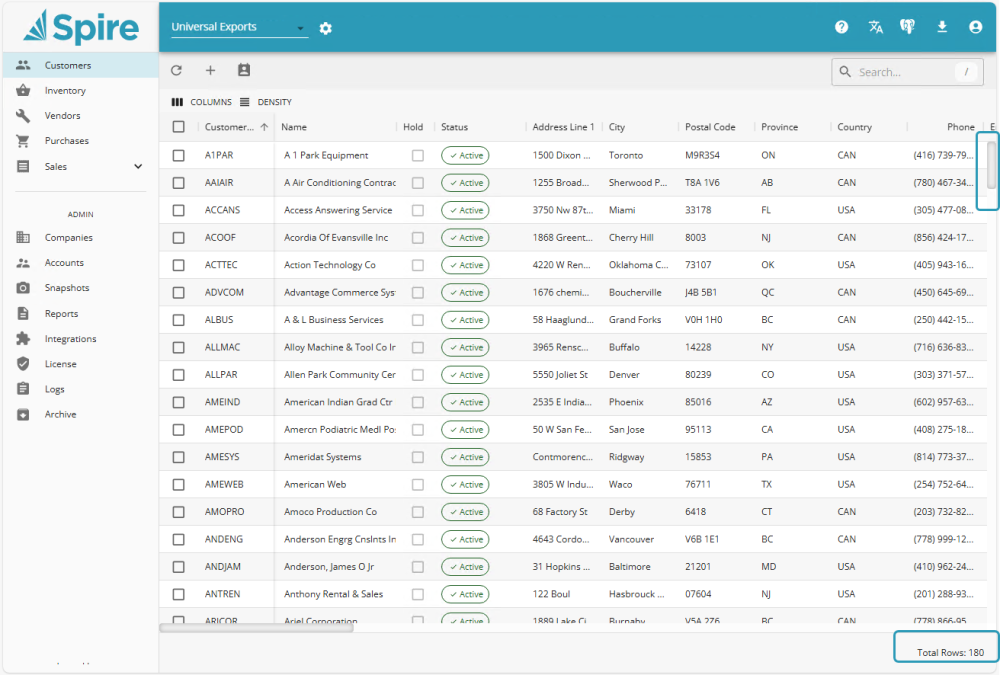
Task: Click the Inventory basket icon
Action: coord(23,90)
